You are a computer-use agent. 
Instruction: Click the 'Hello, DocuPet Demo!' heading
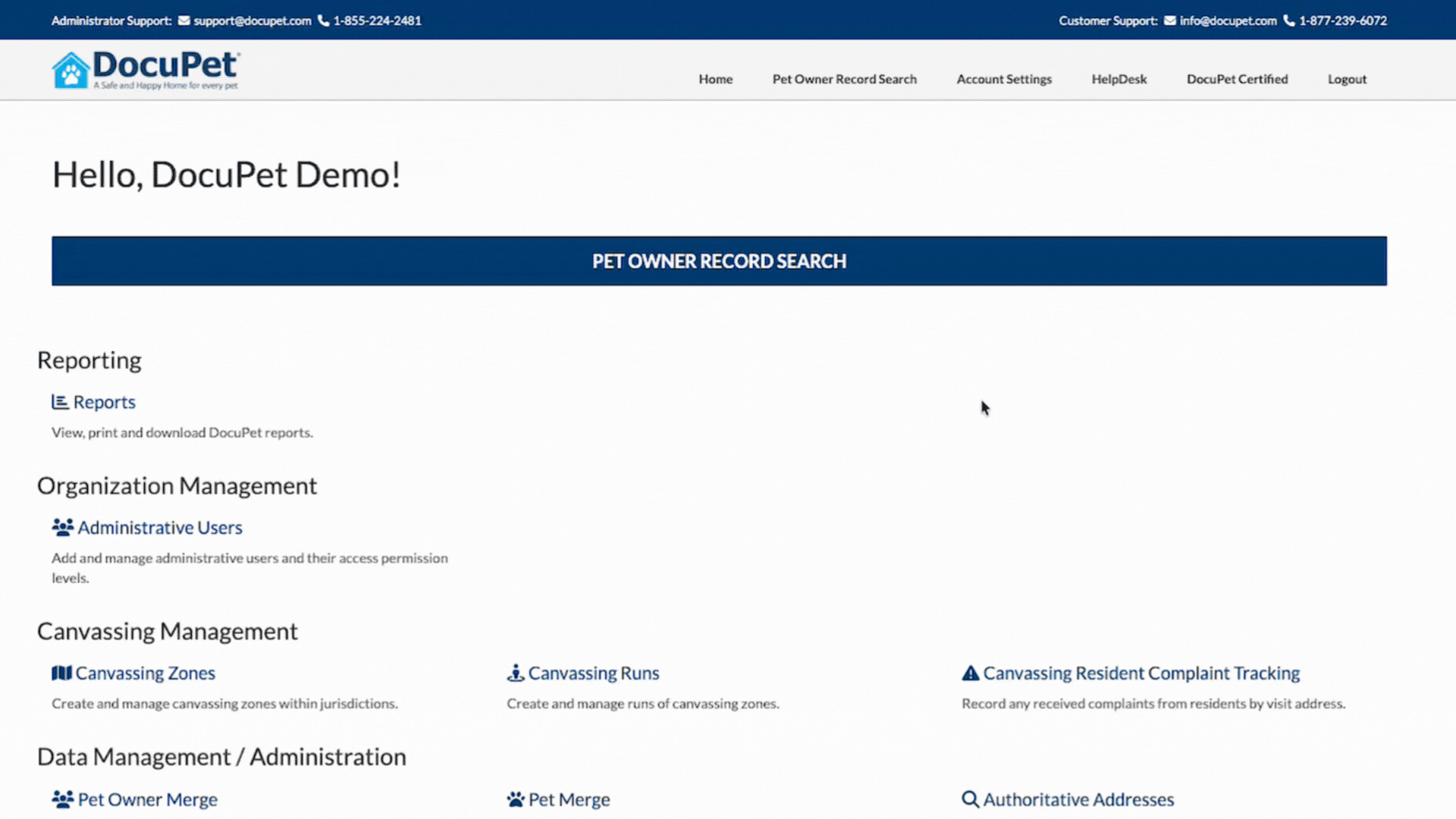coord(226,175)
